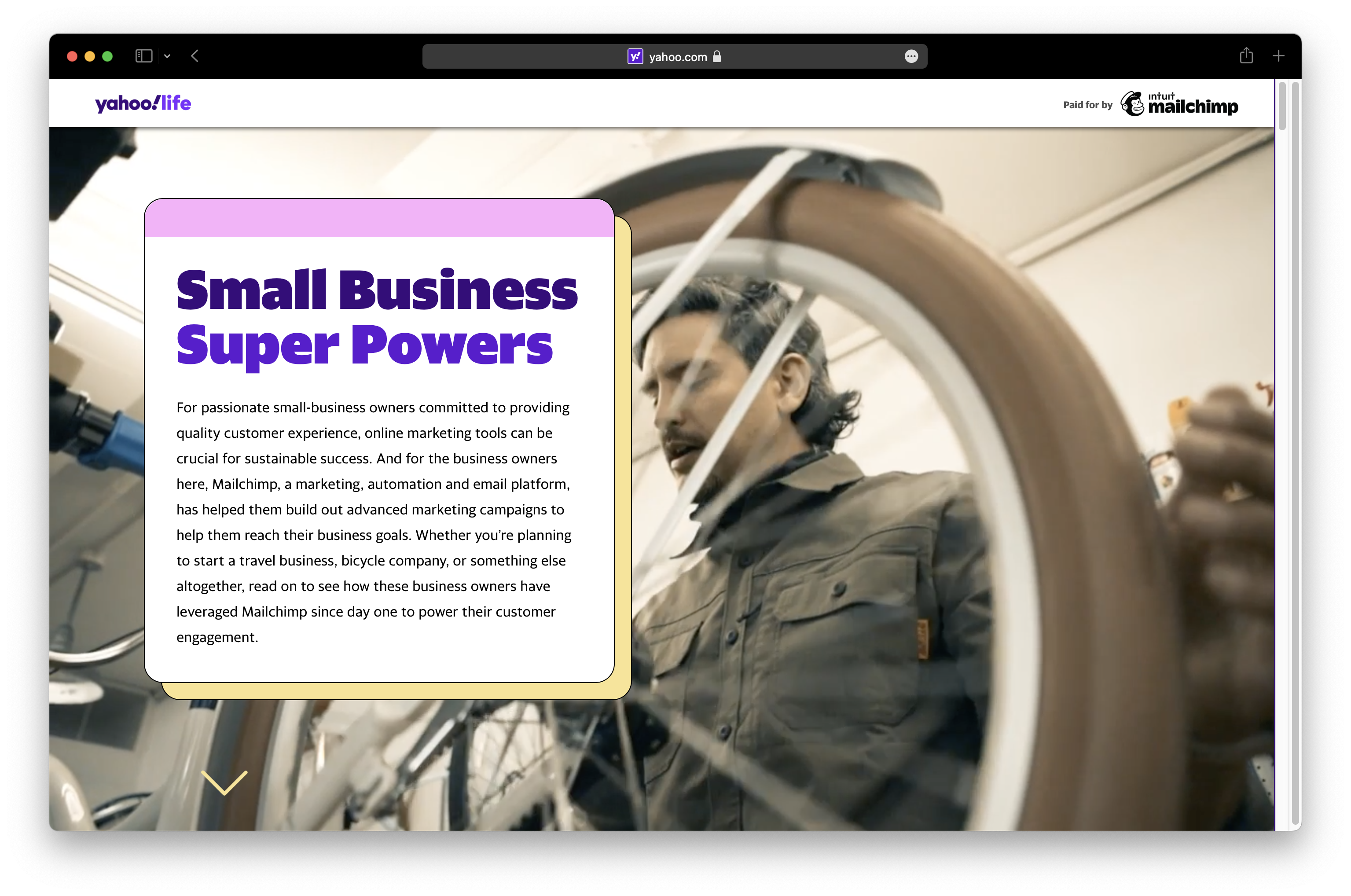Click the yahoo.com address field
The height and width of the screenshot is (896, 1351).
(x=678, y=57)
